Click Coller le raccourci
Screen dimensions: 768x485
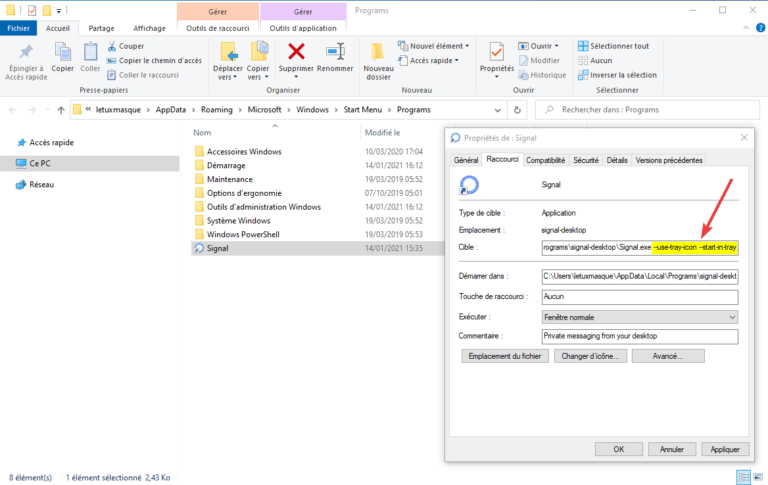point(143,75)
